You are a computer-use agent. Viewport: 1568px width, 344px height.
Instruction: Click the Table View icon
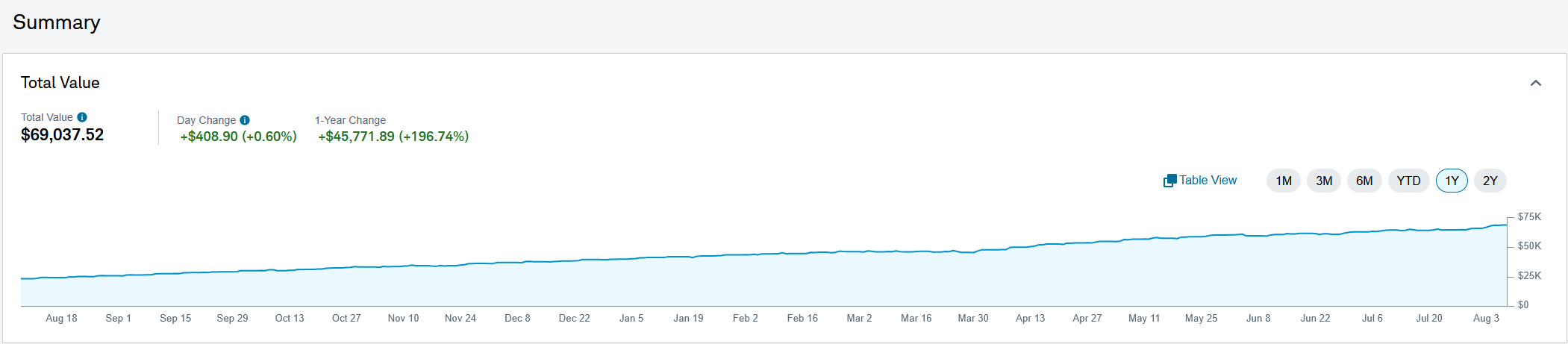pyautogui.click(x=1169, y=181)
